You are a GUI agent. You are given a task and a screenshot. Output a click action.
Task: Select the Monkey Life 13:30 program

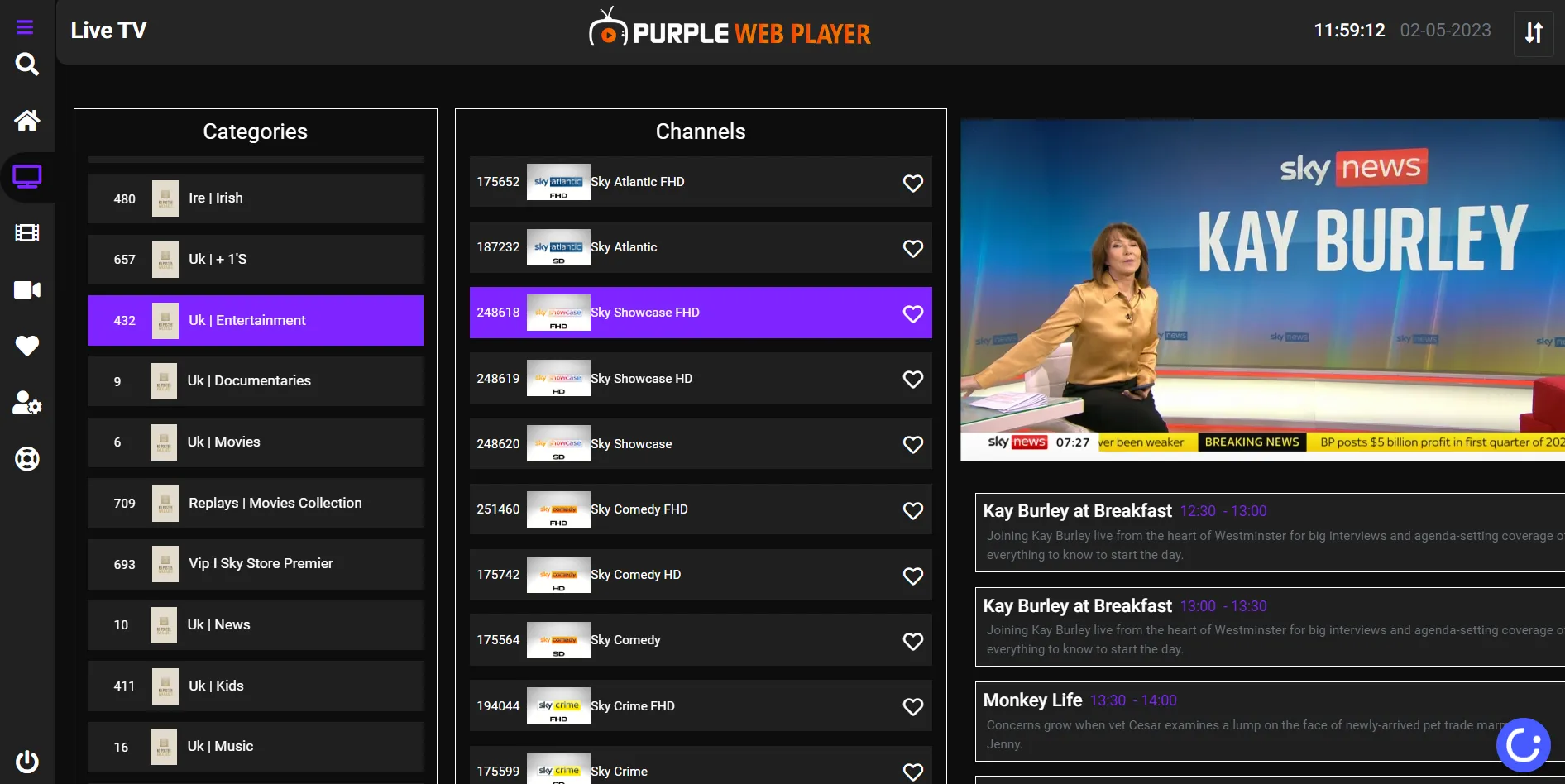[1270, 721]
